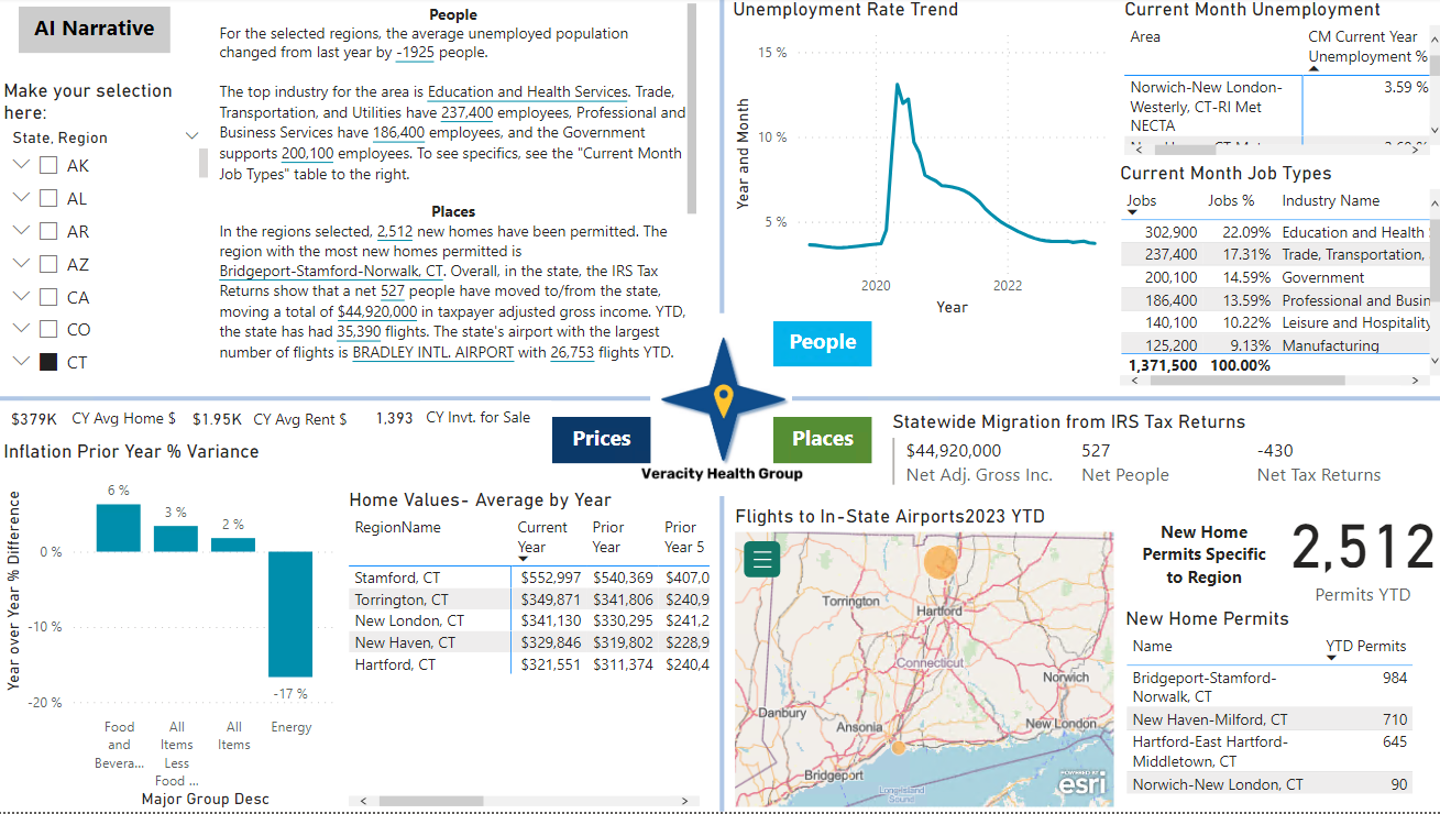Check the CA state checkbox
This screenshot has height=814, width=1440.
click(48, 298)
